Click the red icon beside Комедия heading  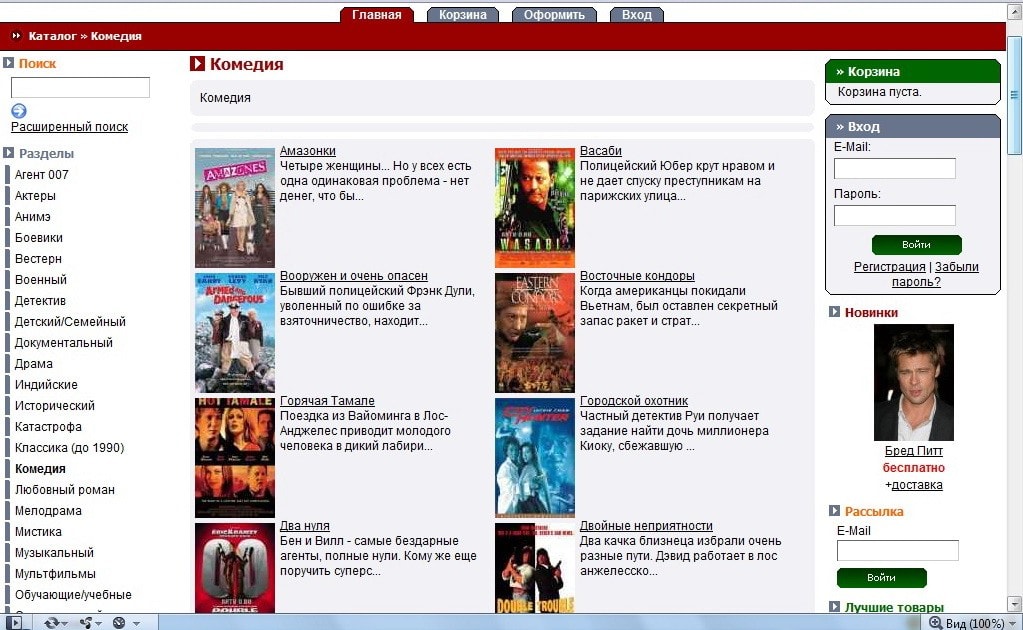(x=197, y=63)
